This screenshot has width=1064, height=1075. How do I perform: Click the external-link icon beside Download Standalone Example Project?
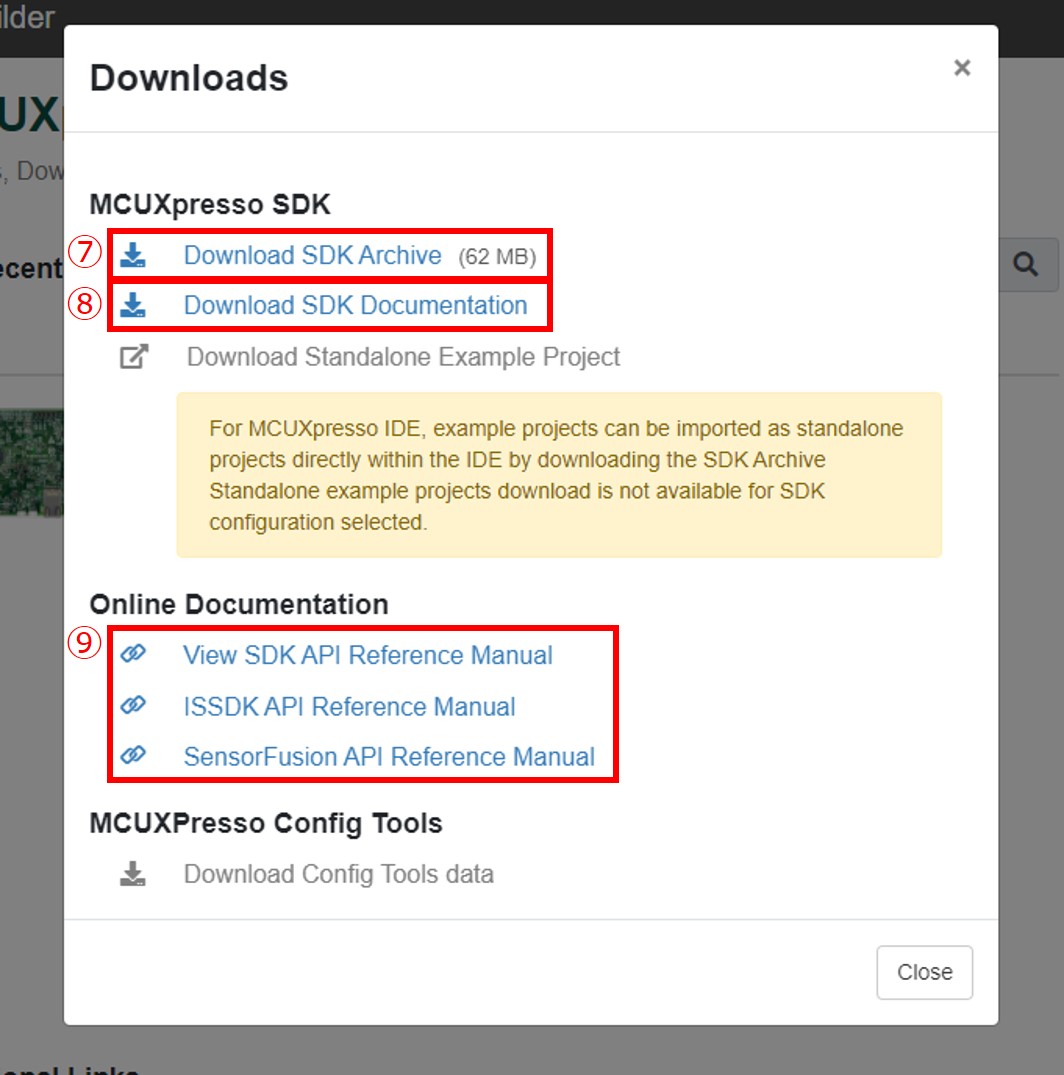[x=133, y=356]
